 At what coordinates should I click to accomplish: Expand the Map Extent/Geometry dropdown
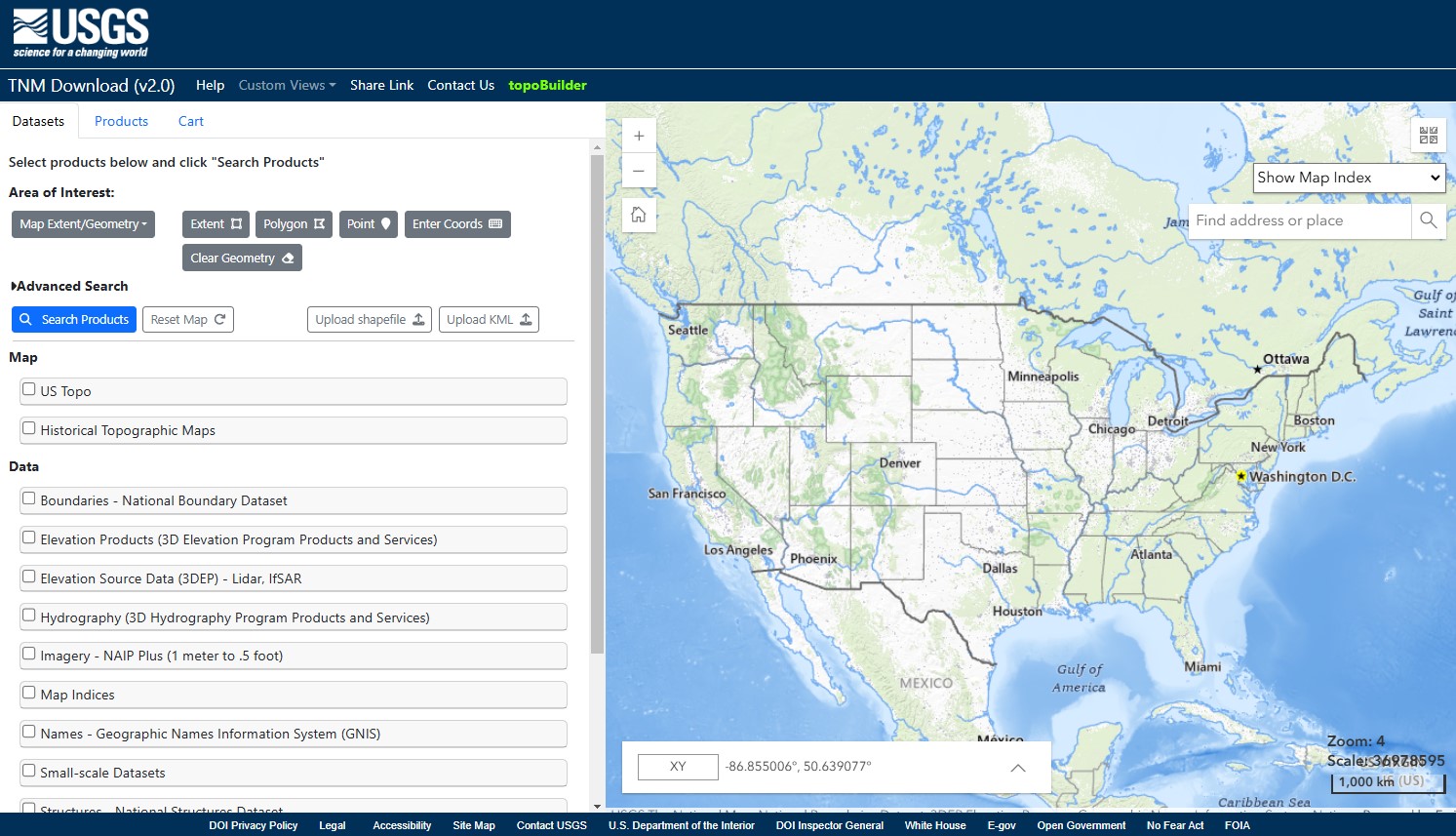pyautogui.click(x=83, y=224)
